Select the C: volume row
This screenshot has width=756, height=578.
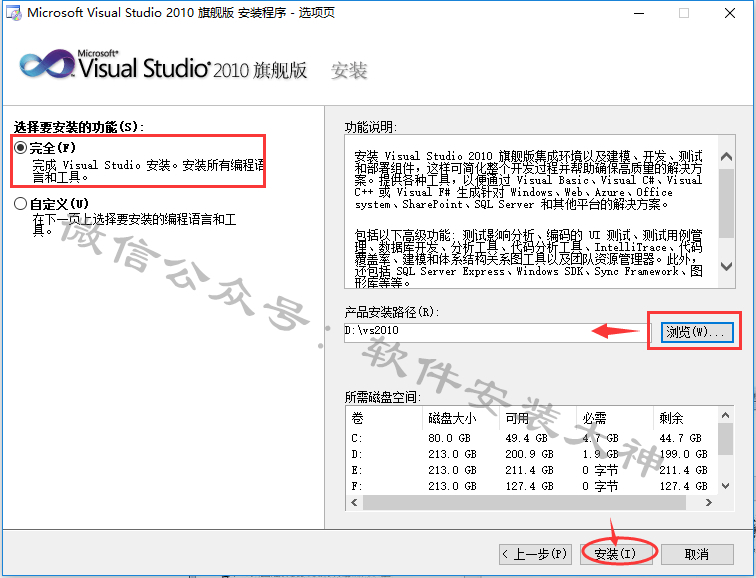coord(532,438)
